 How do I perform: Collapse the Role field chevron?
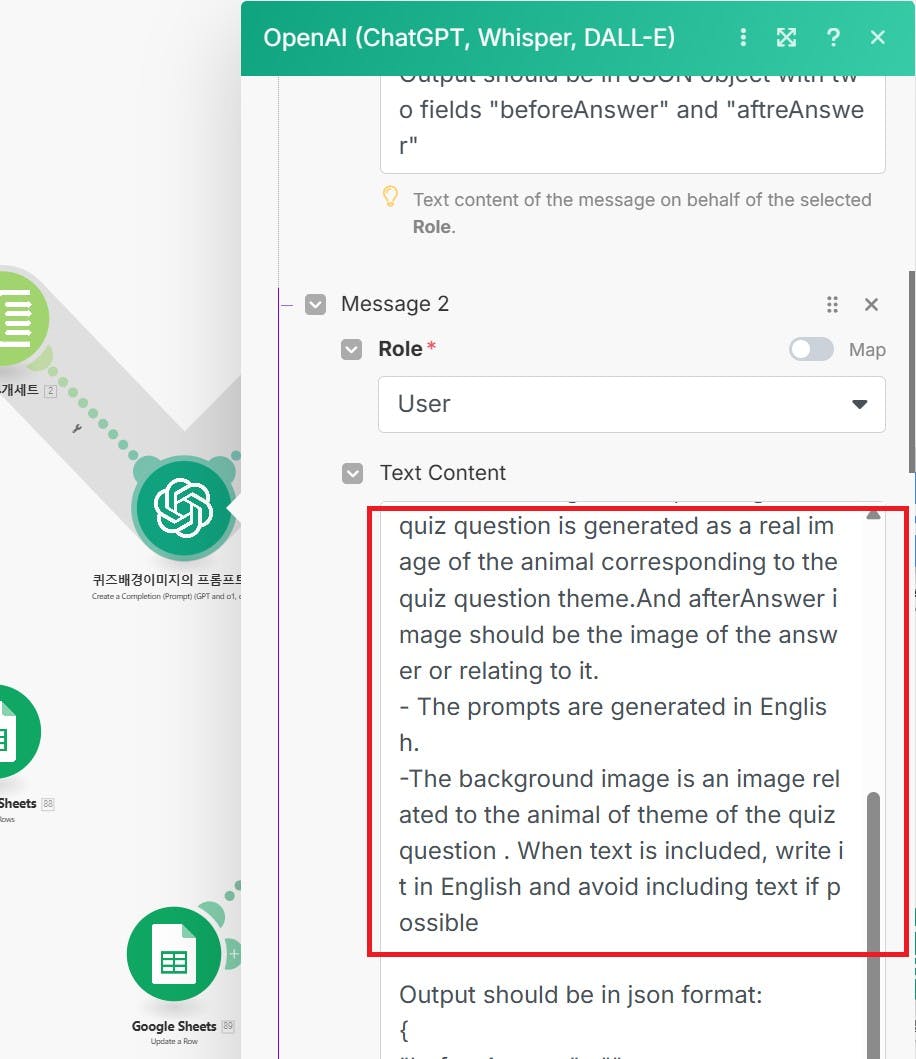[x=351, y=350]
